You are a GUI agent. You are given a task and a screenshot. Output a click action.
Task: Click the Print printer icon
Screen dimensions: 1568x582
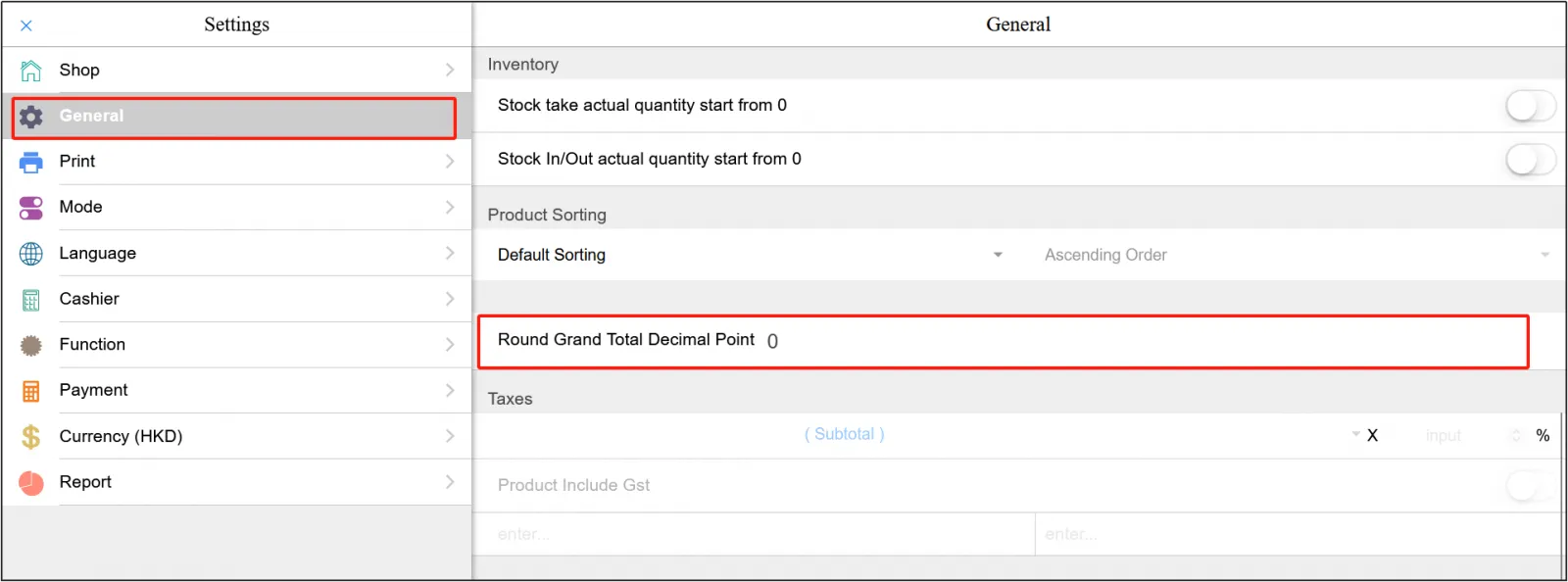pos(30,161)
